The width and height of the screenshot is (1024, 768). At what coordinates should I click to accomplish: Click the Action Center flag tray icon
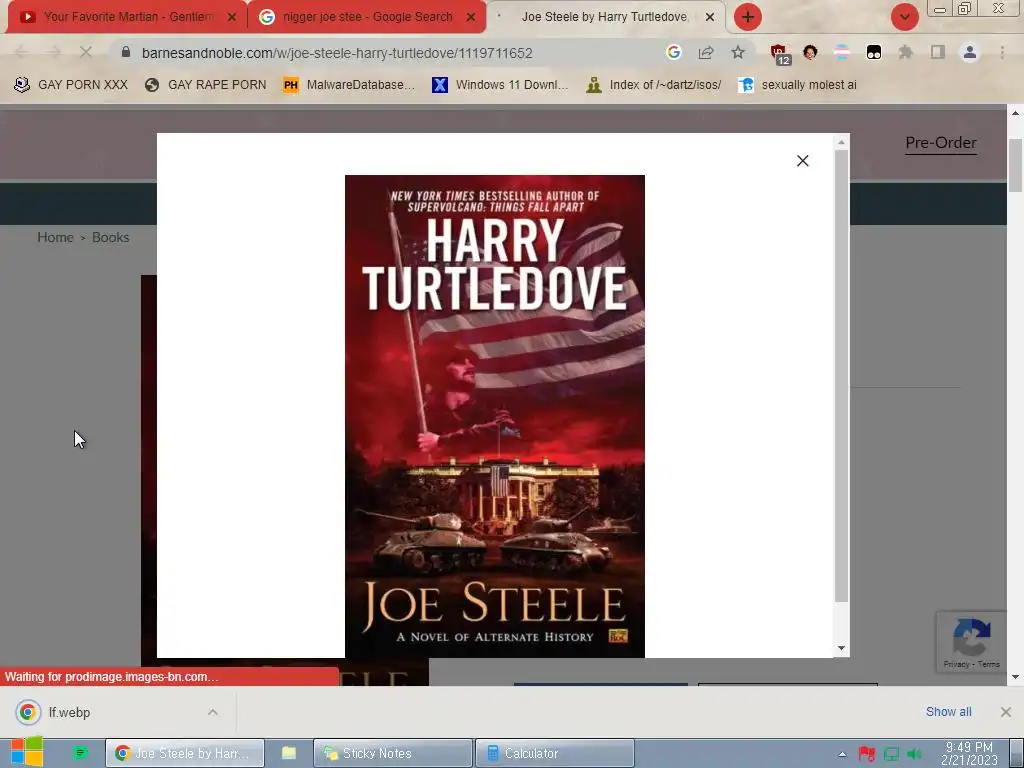point(867,754)
